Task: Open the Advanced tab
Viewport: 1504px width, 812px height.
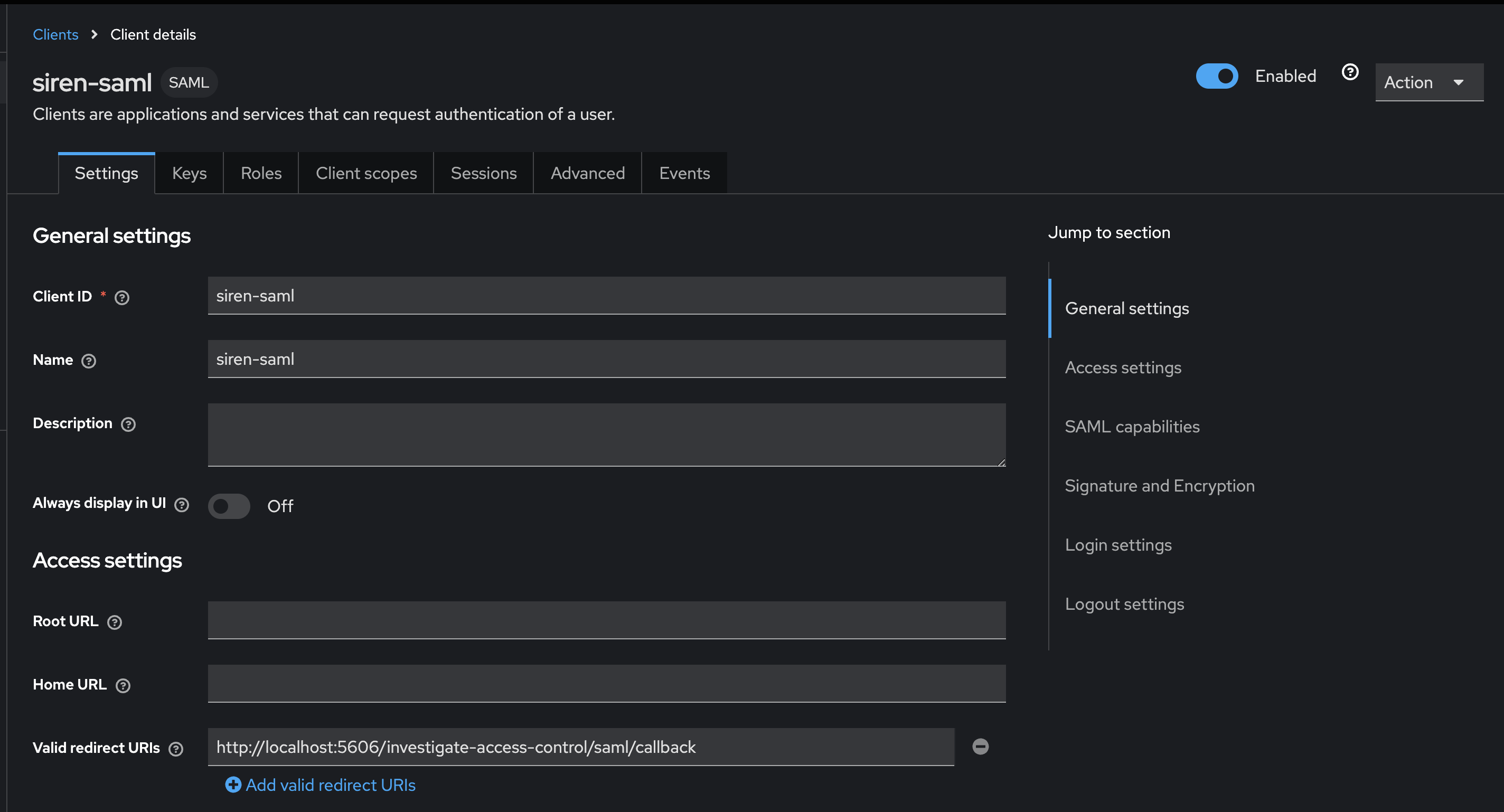Action: point(587,173)
